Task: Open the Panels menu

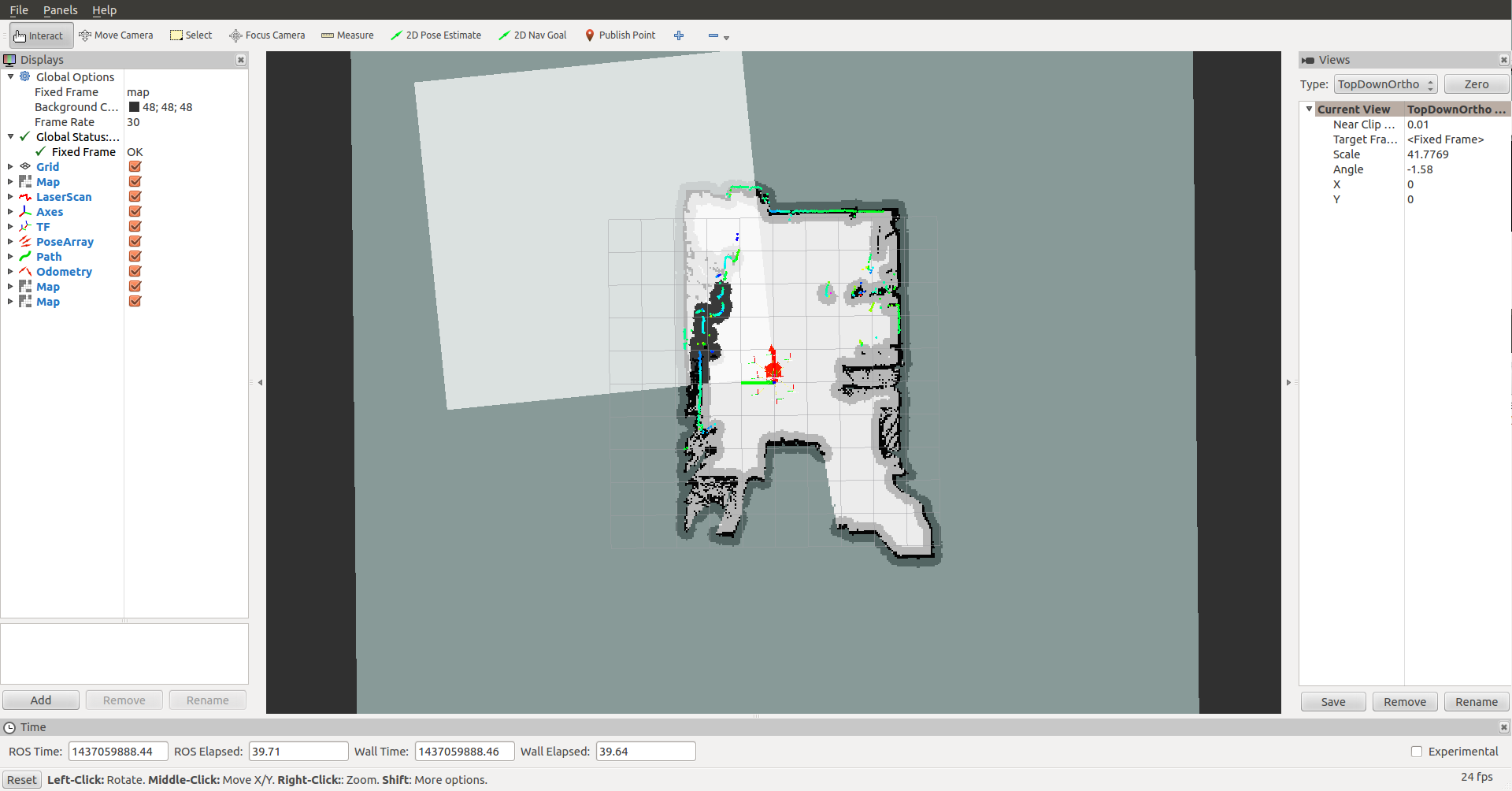Action: (x=61, y=10)
